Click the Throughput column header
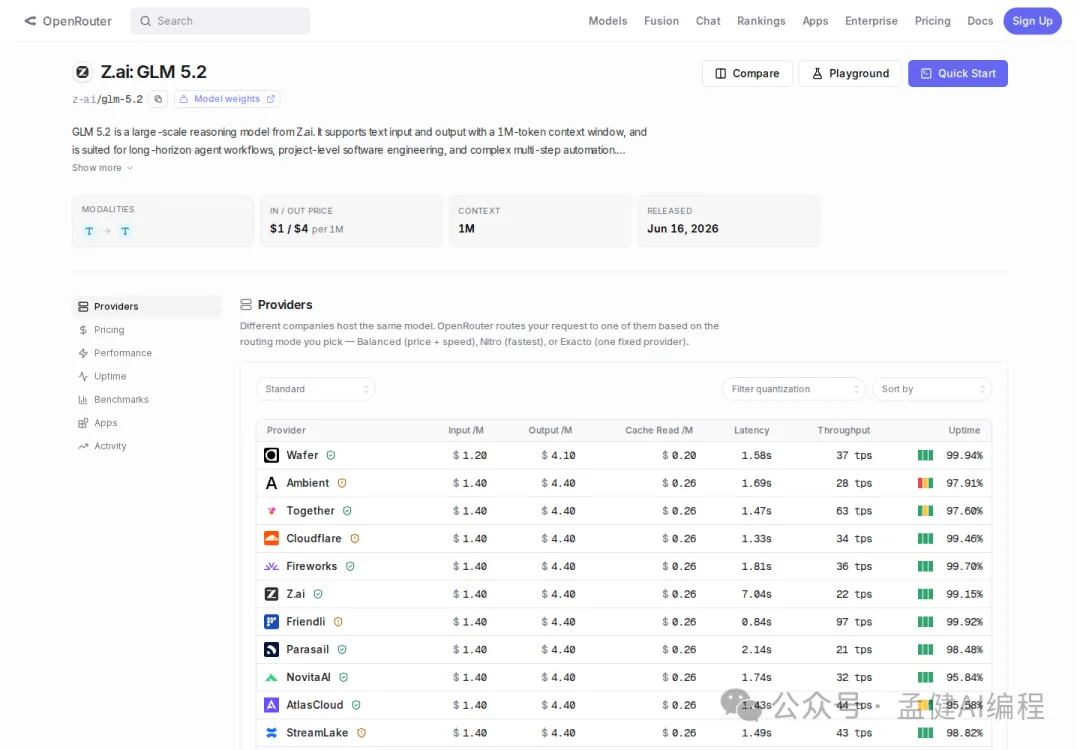 coord(843,430)
